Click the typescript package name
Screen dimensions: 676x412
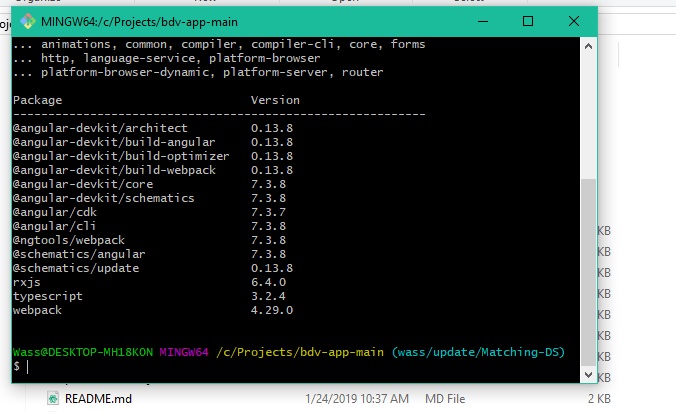47,296
